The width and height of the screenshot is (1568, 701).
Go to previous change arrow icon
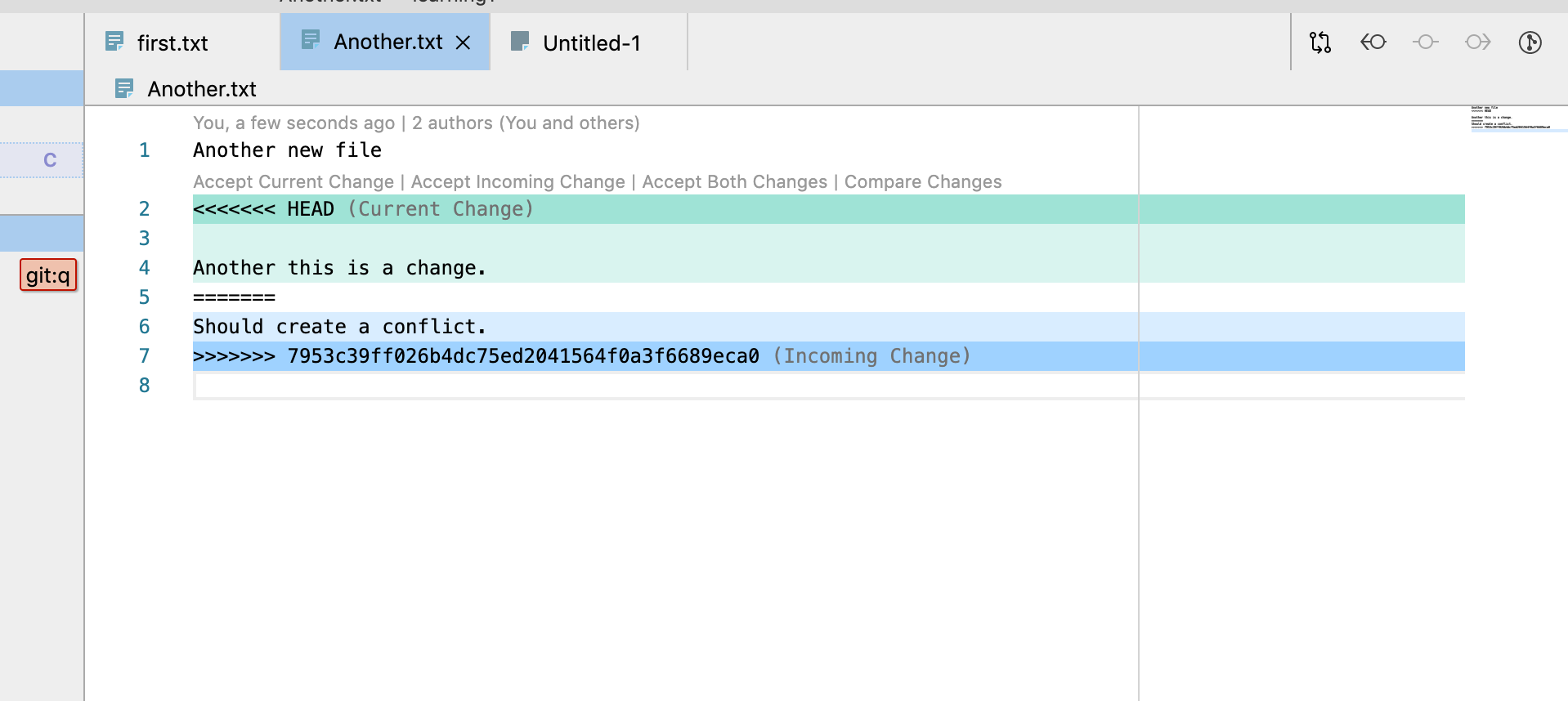point(1373,42)
